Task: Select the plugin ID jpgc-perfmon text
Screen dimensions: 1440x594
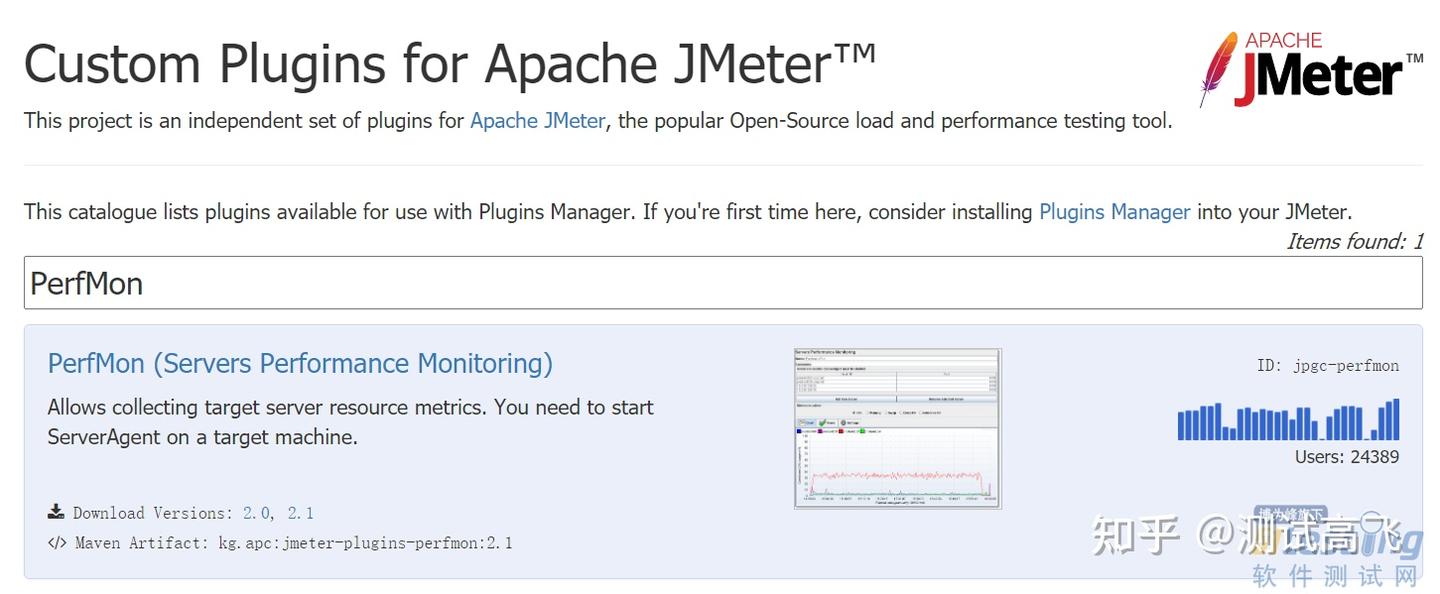Action: click(x=1327, y=366)
